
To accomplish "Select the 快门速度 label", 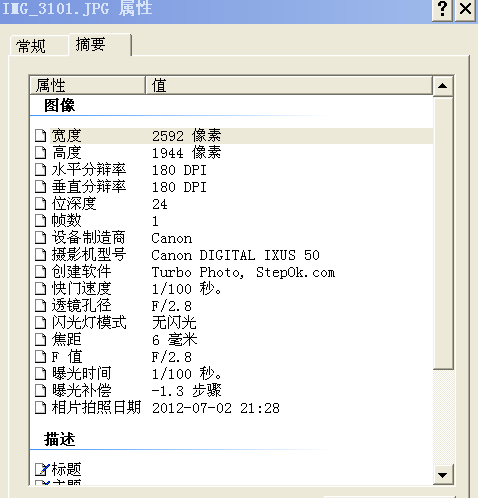I will [x=81, y=289].
